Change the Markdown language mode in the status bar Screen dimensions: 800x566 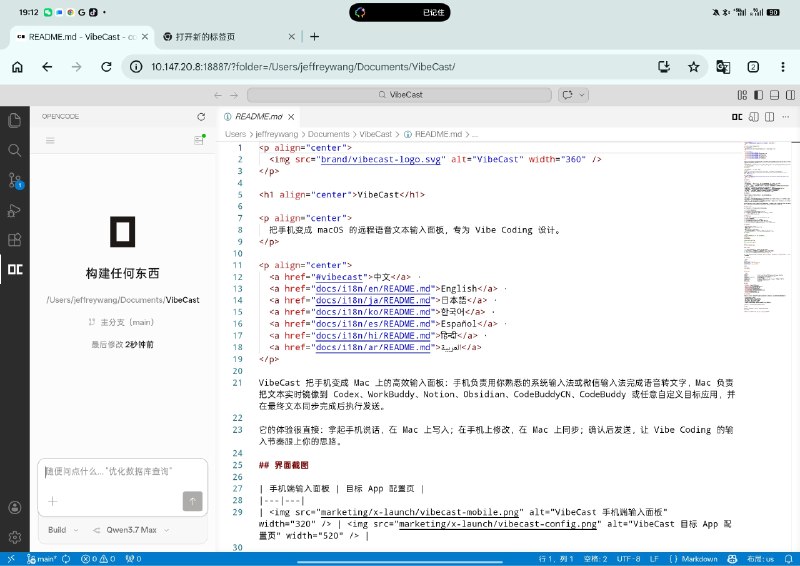pyautogui.click(x=692, y=559)
